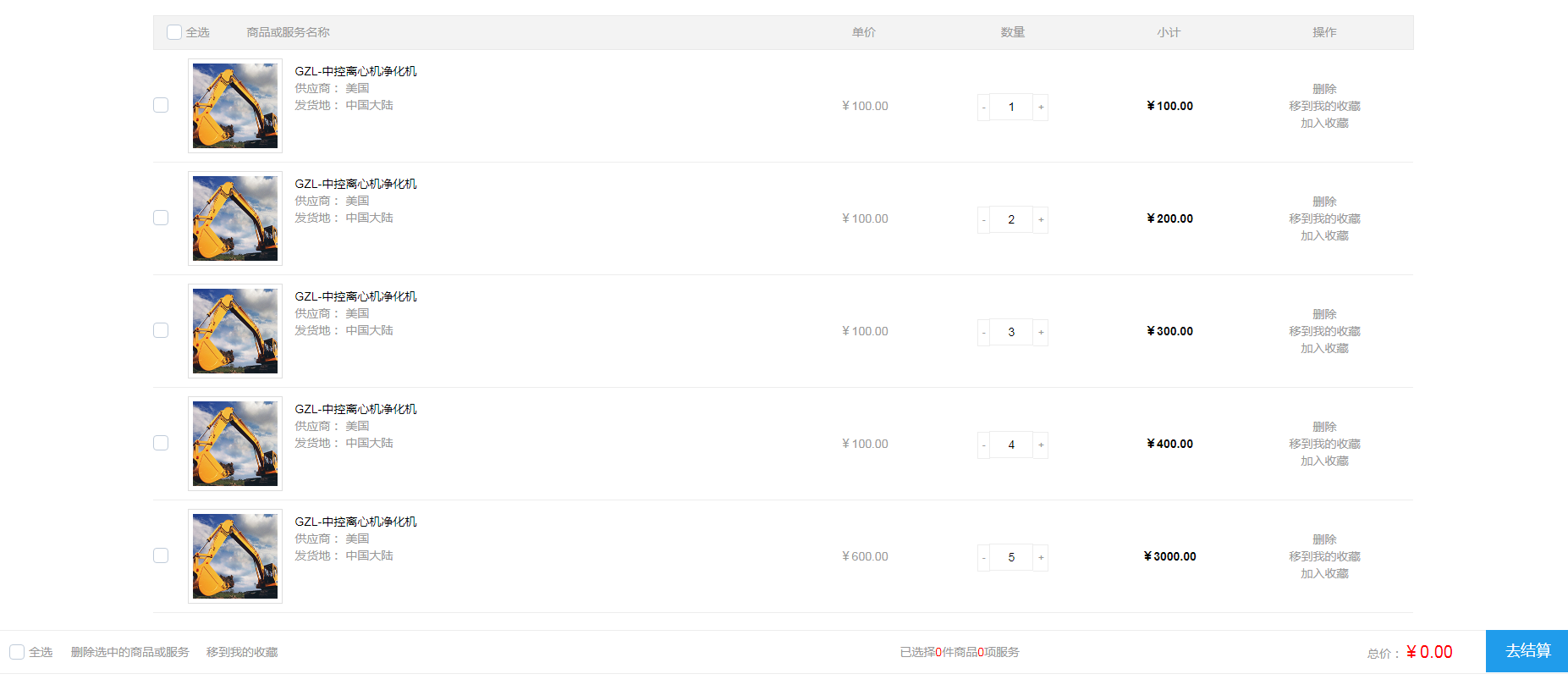Image resolution: width=1568 pixels, height=685 pixels.
Task: Click plus button for item with quantity 2
Action: 1041,219
